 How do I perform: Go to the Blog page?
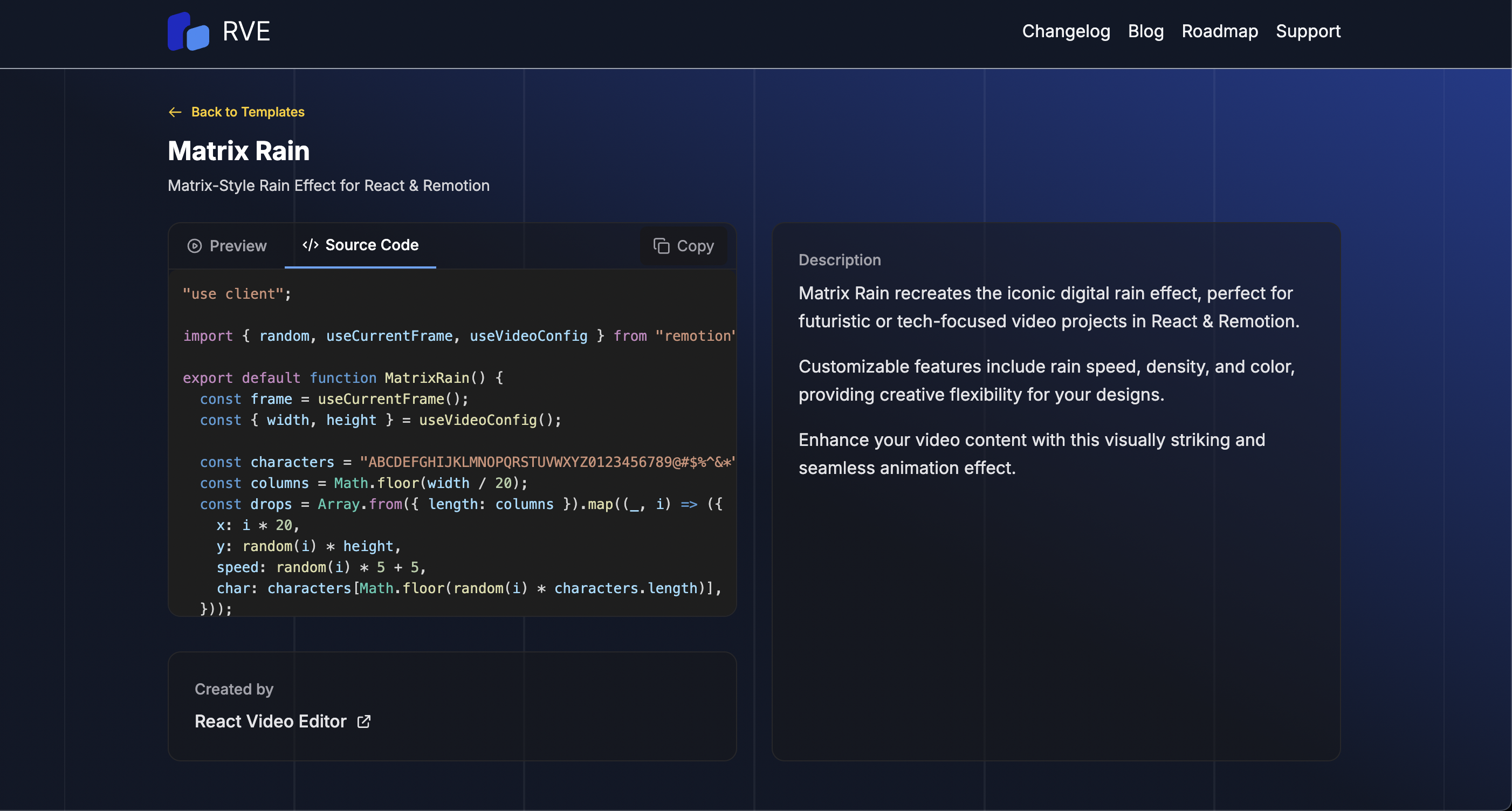tap(1145, 31)
